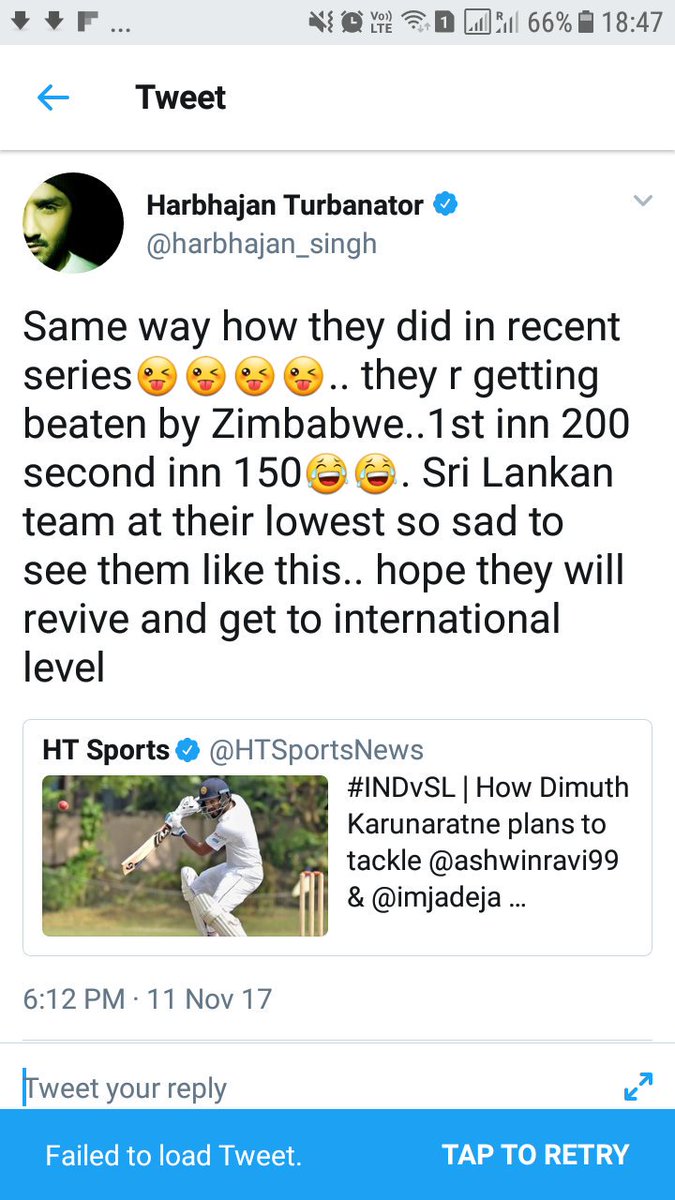Expand the tweet options chevron
The width and height of the screenshot is (675, 1200).
(643, 201)
